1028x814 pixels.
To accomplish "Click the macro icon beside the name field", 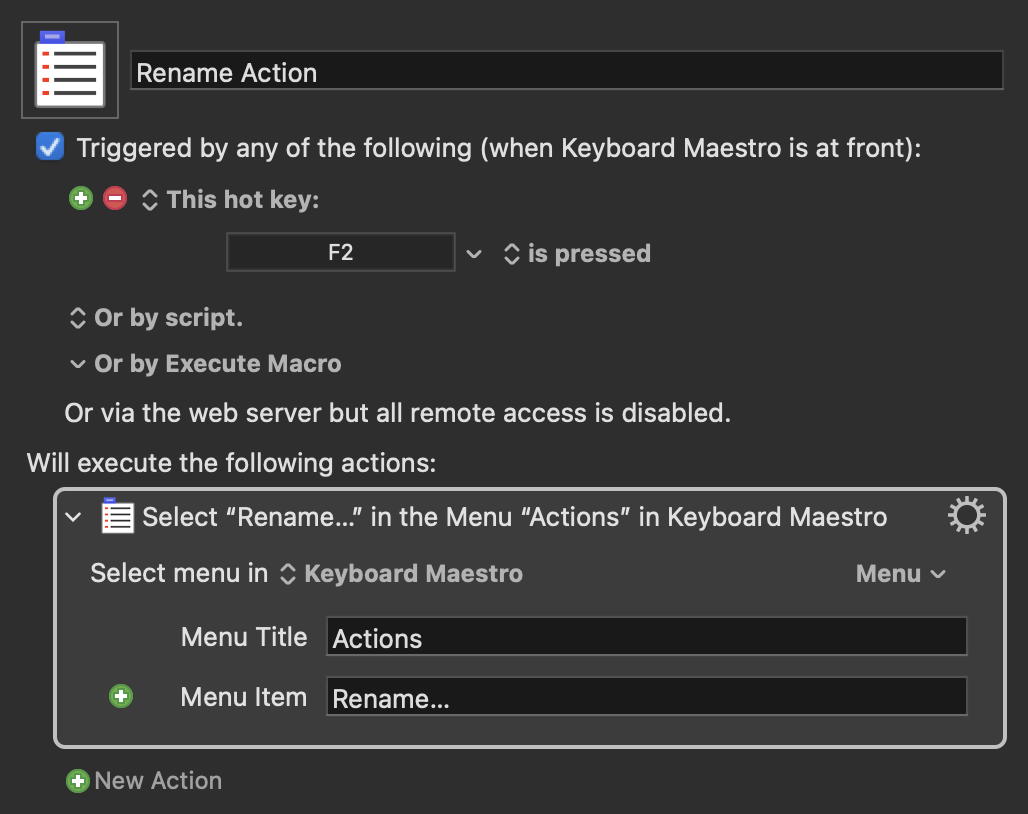I will click(x=69, y=69).
